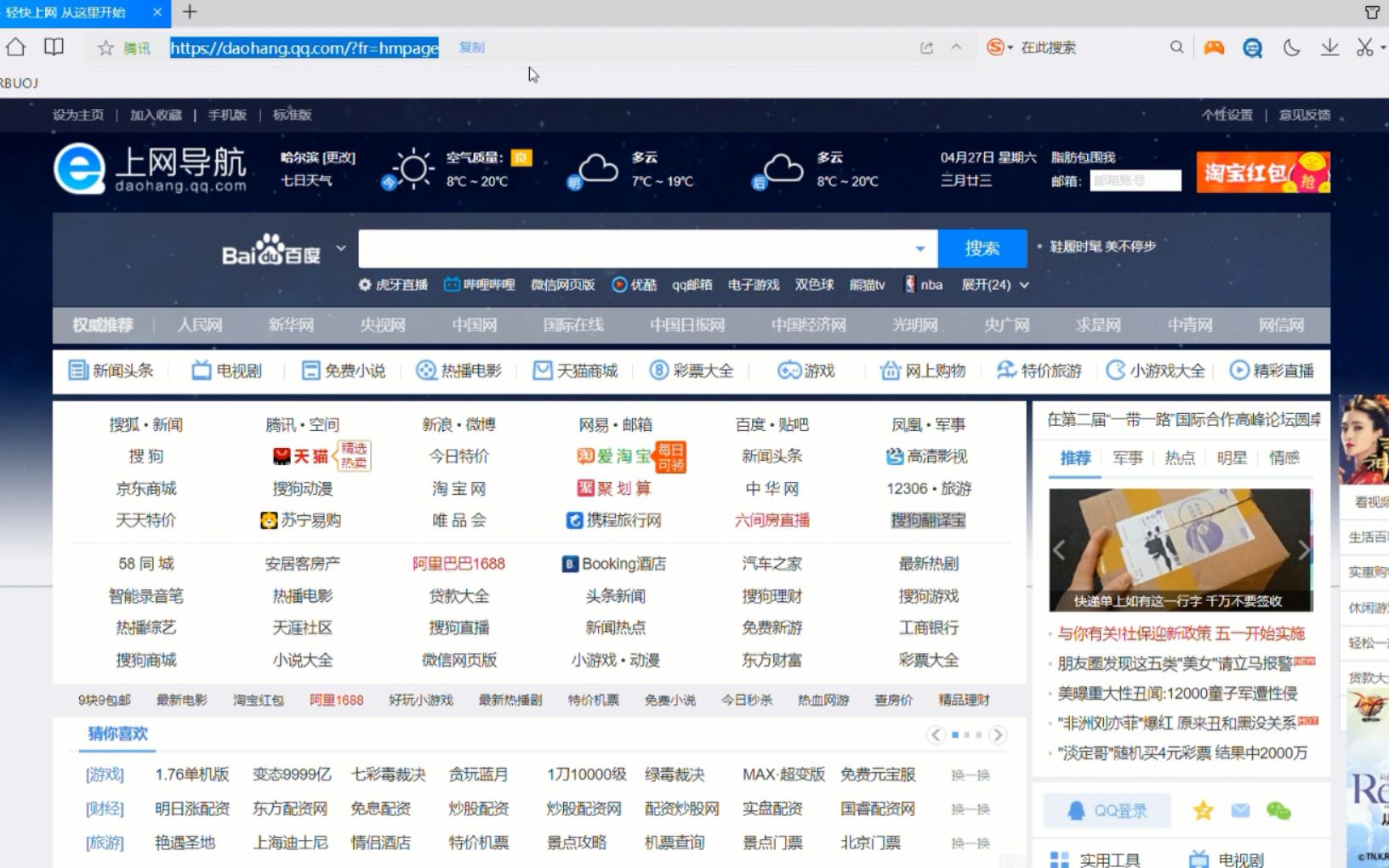Viewport: 1389px width, 868px height.
Task: Open 实用工具 section
Action: (x=1096, y=859)
